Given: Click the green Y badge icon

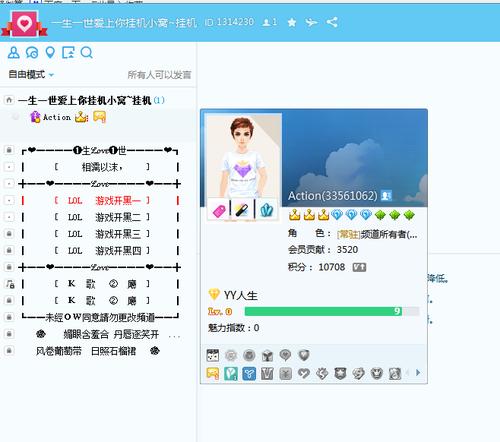Looking at the screenshot, I should (x=231, y=374).
